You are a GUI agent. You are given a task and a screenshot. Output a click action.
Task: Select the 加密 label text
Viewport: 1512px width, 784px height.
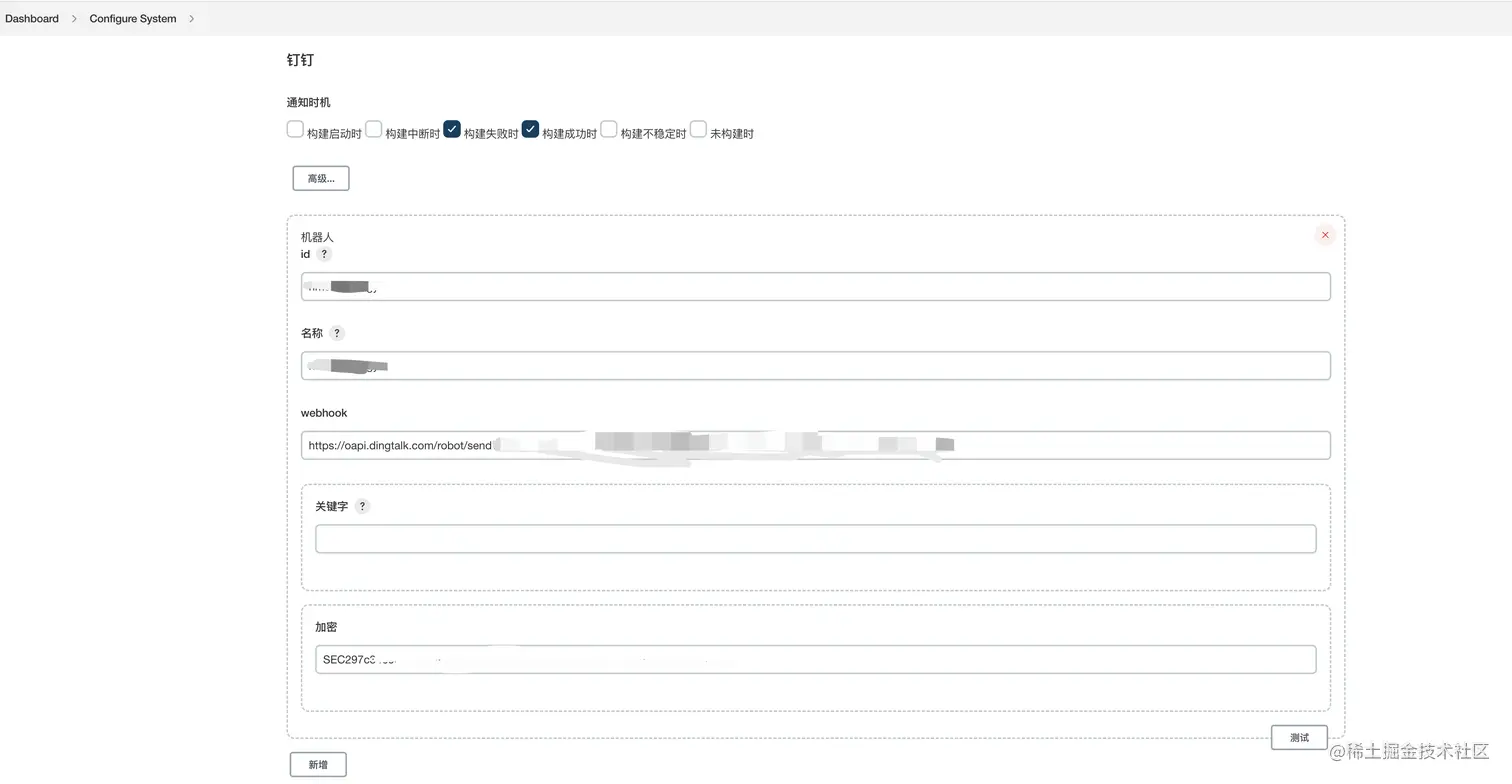(x=326, y=627)
